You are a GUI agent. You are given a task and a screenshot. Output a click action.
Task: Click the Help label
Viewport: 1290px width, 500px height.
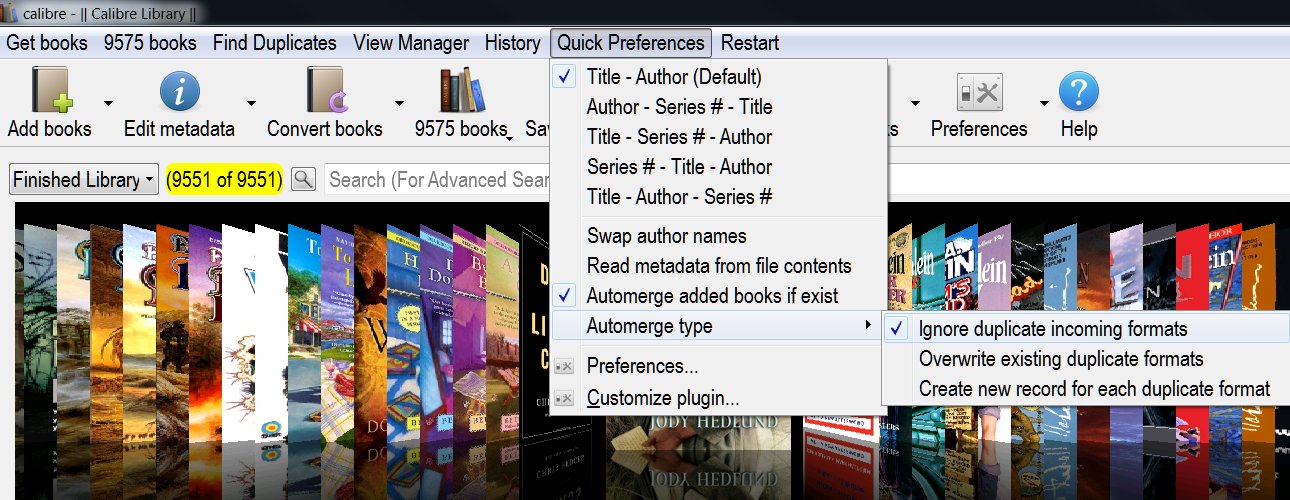coord(1079,129)
